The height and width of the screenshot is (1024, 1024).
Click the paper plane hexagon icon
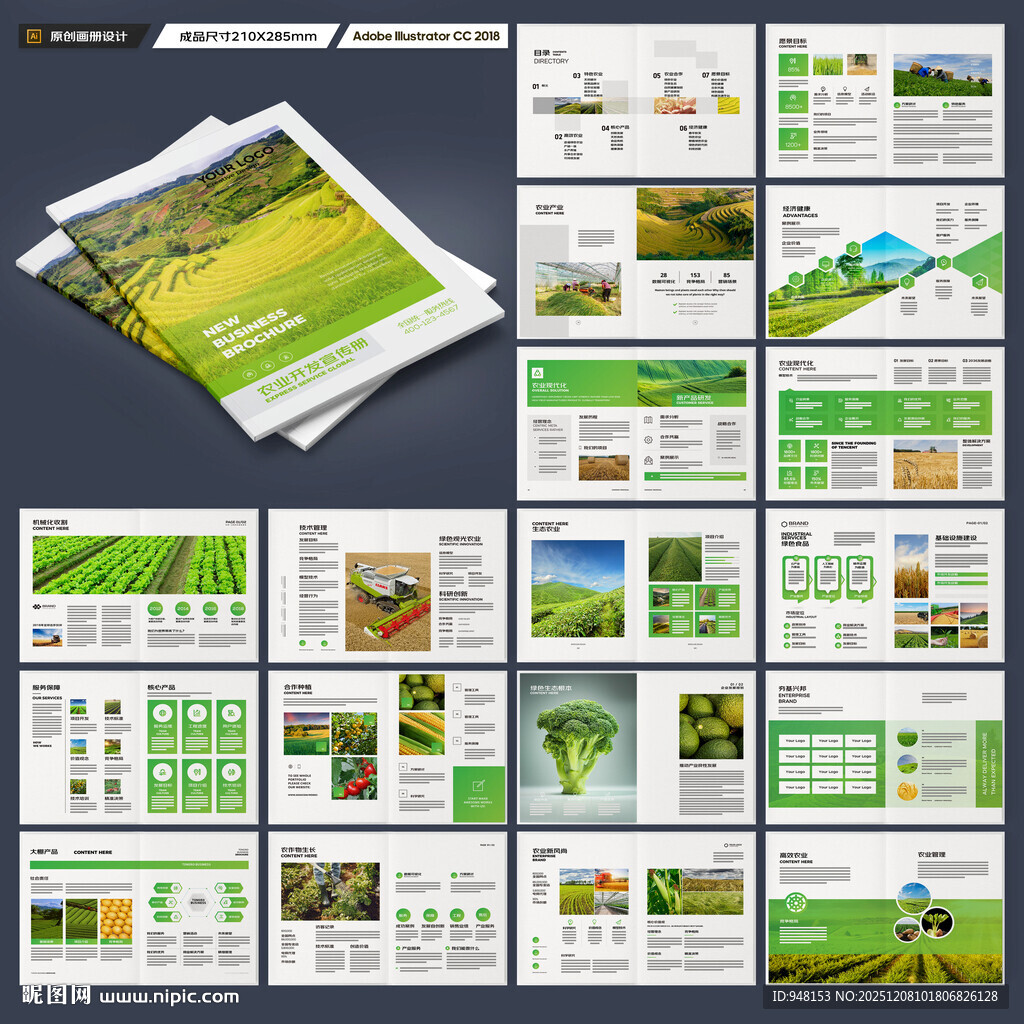tap(978, 282)
